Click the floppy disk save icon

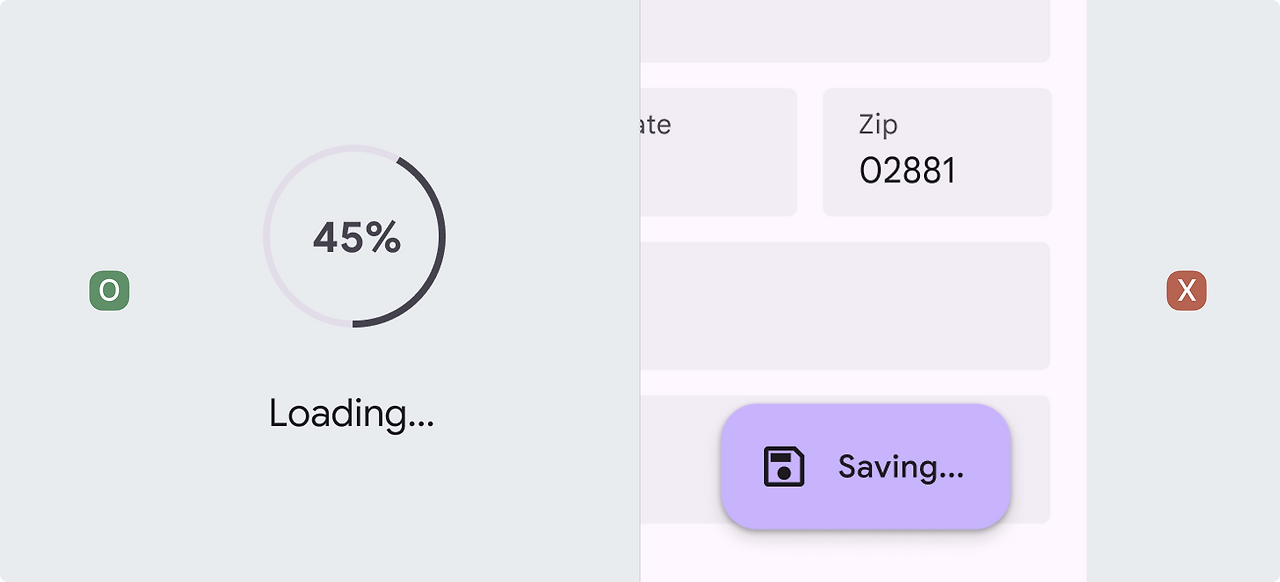point(784,467)
